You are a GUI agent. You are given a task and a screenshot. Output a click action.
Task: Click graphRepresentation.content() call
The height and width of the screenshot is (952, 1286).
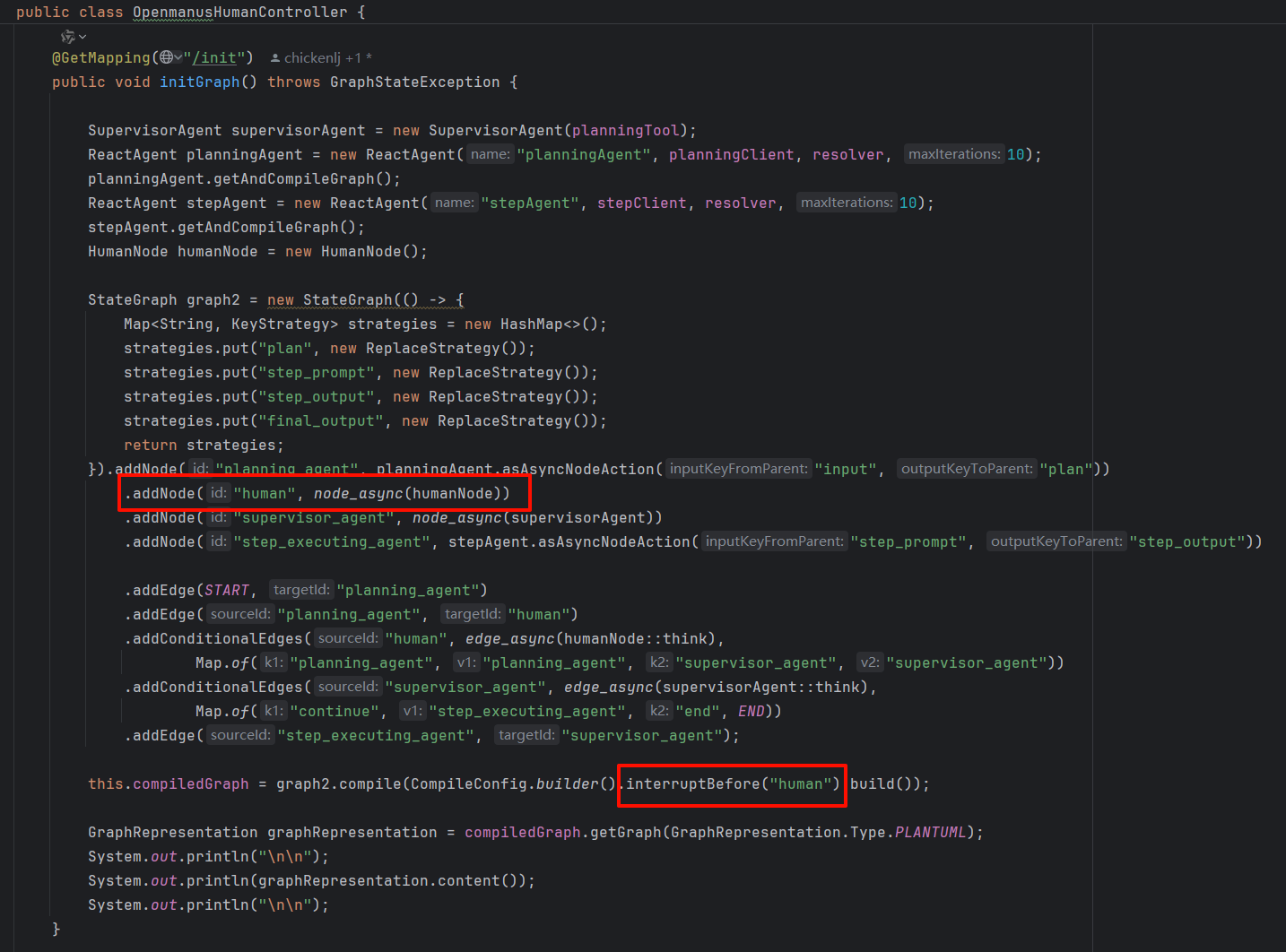click(x=387, y=880)
